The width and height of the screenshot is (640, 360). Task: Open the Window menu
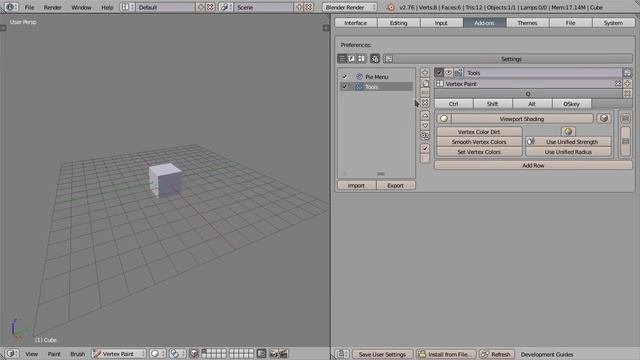tap(81, 7)
